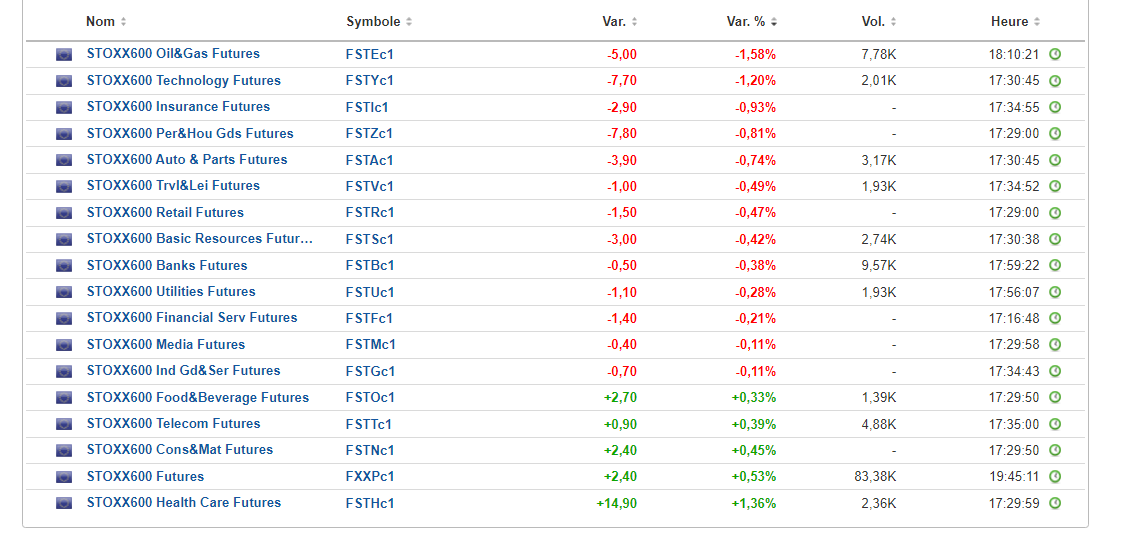Sort by the Vol. column header
1134x547 pixels.
pyautogui.click(x=879, y=22)
